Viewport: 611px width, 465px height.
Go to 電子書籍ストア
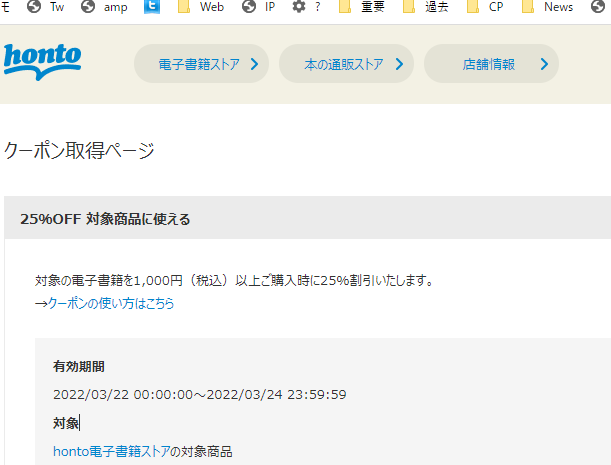coord(201,64)
